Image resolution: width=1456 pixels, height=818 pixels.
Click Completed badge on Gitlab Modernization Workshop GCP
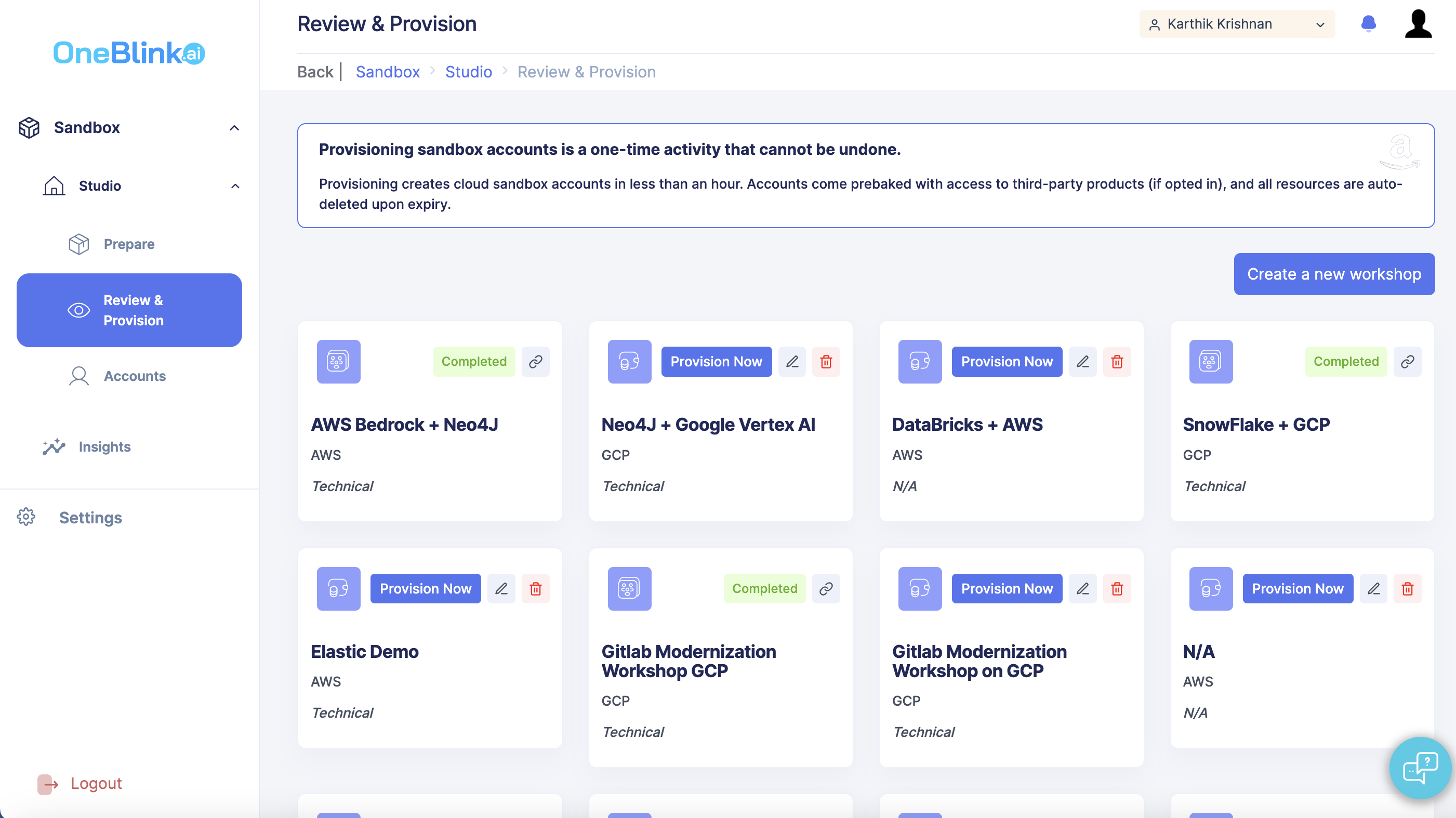765,588
